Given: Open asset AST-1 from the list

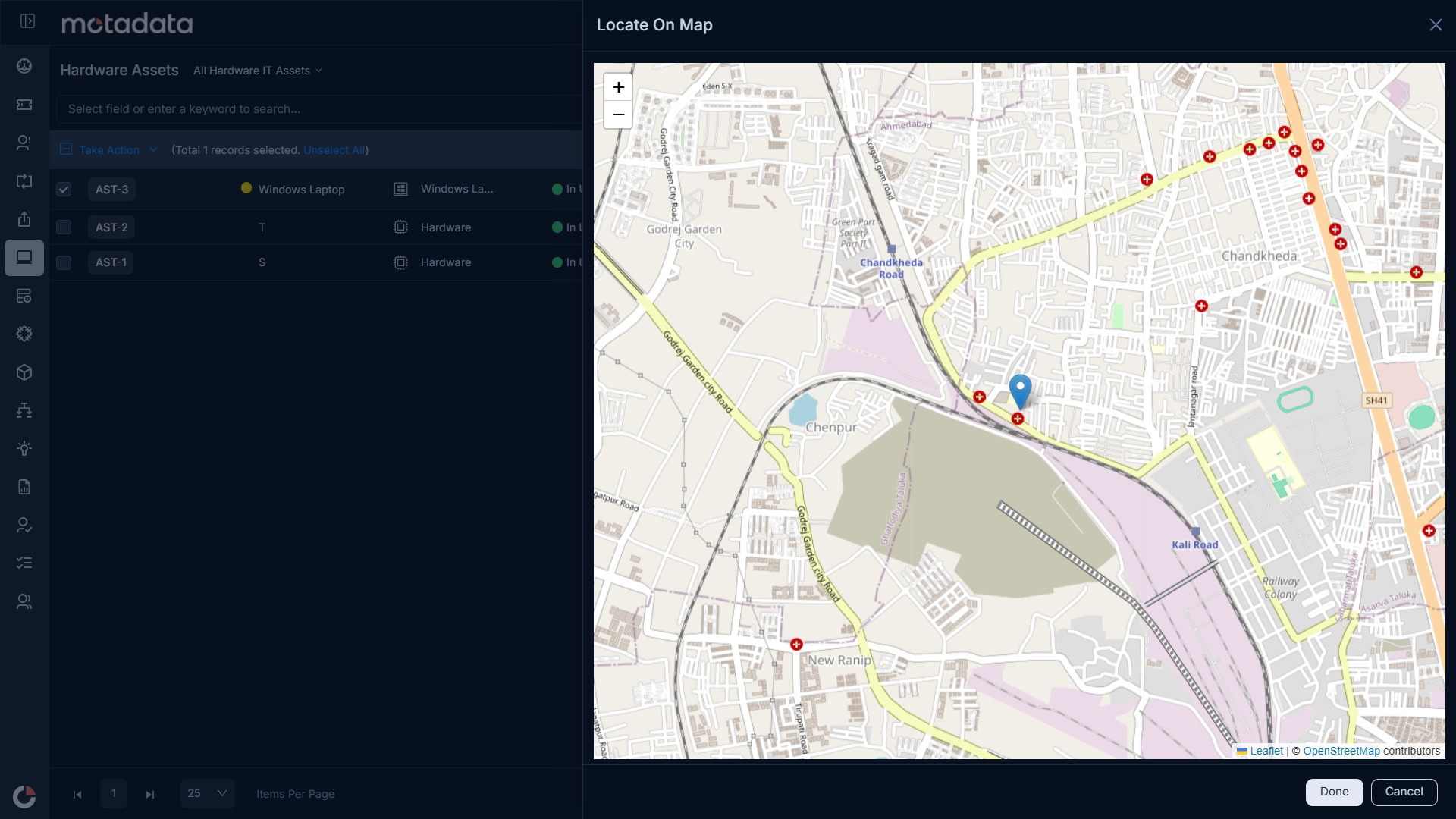Looking at the screenshot, I should click(x=111, y=262).
